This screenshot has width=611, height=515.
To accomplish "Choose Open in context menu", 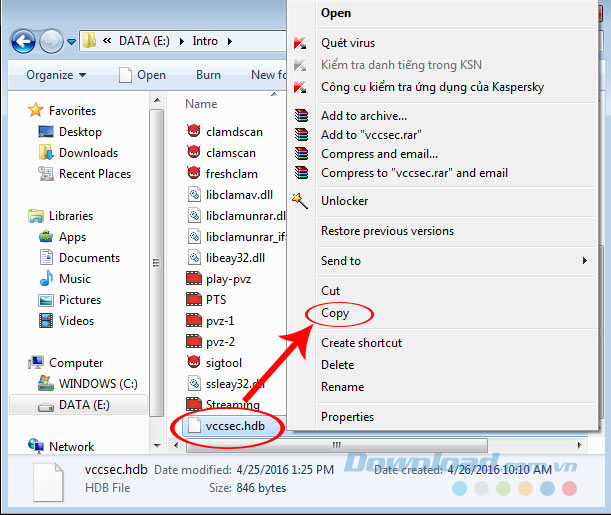I will (336, 13).
